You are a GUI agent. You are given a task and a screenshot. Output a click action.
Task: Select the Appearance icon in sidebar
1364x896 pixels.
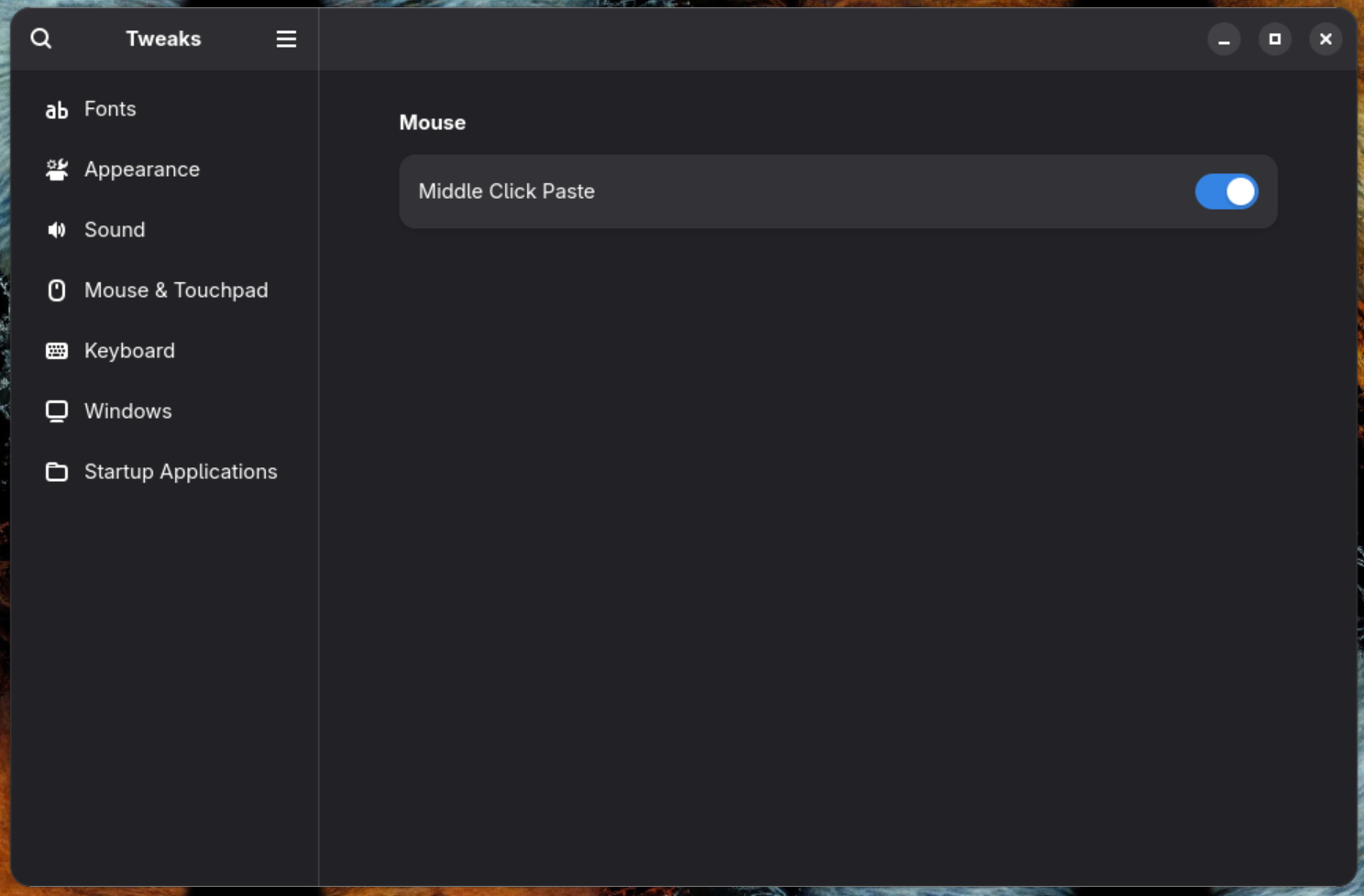pyautogui.click(x=56, y=169)
